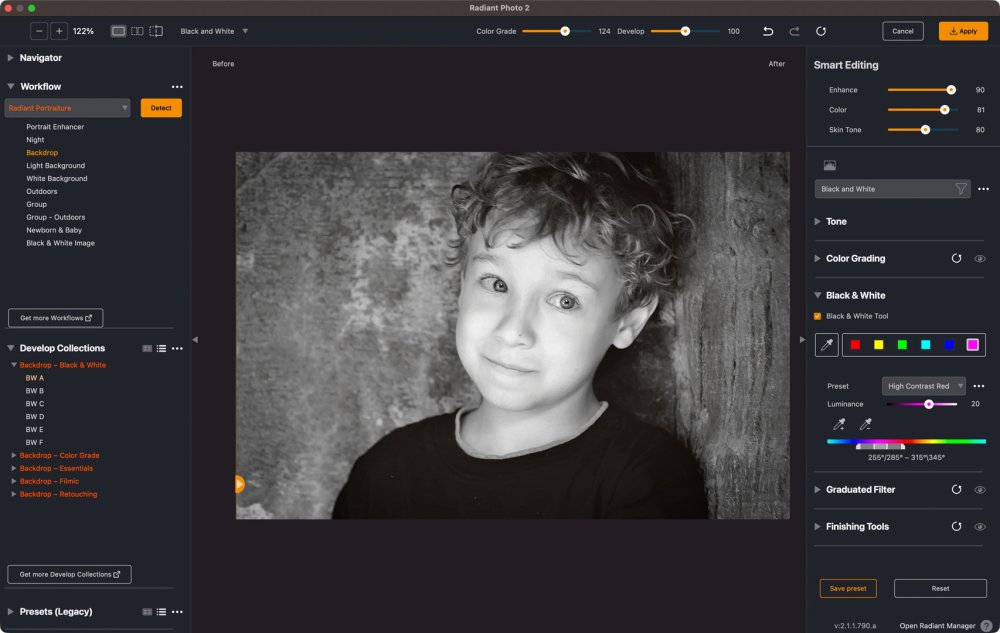This screenshot has height=633, width=1000.
Task: Toggle Black & White Tool checkbox
Action: click(818, 316)
